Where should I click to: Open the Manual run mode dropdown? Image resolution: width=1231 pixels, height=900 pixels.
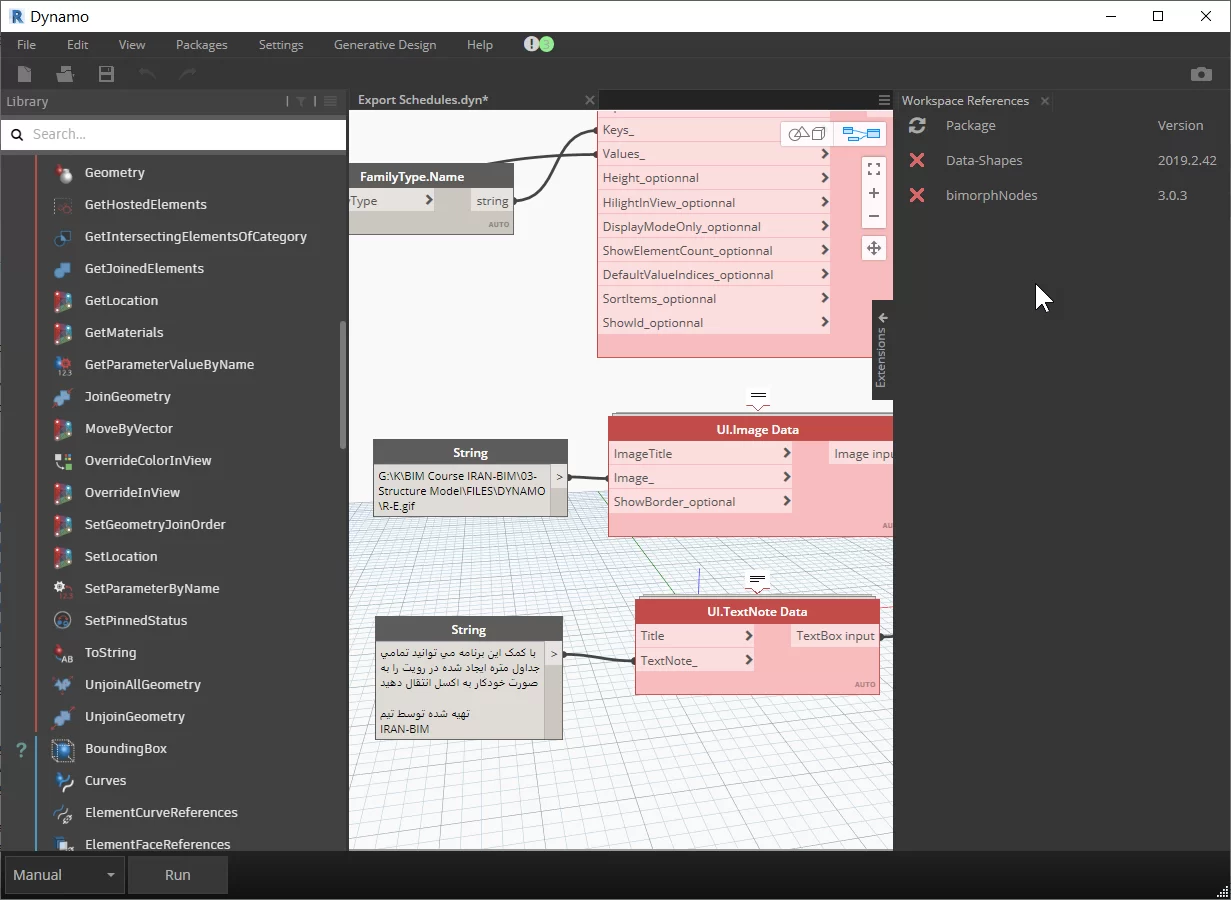pos(65,875)
